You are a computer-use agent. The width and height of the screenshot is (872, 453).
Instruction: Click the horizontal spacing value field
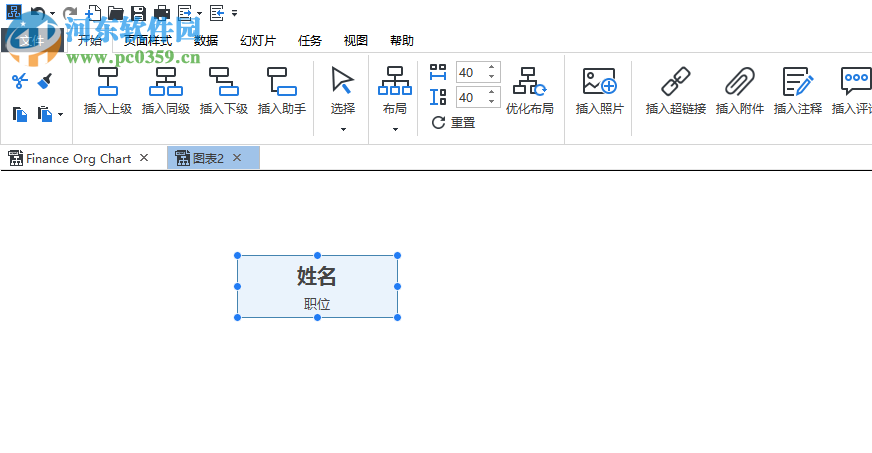(x=471, y=72)
